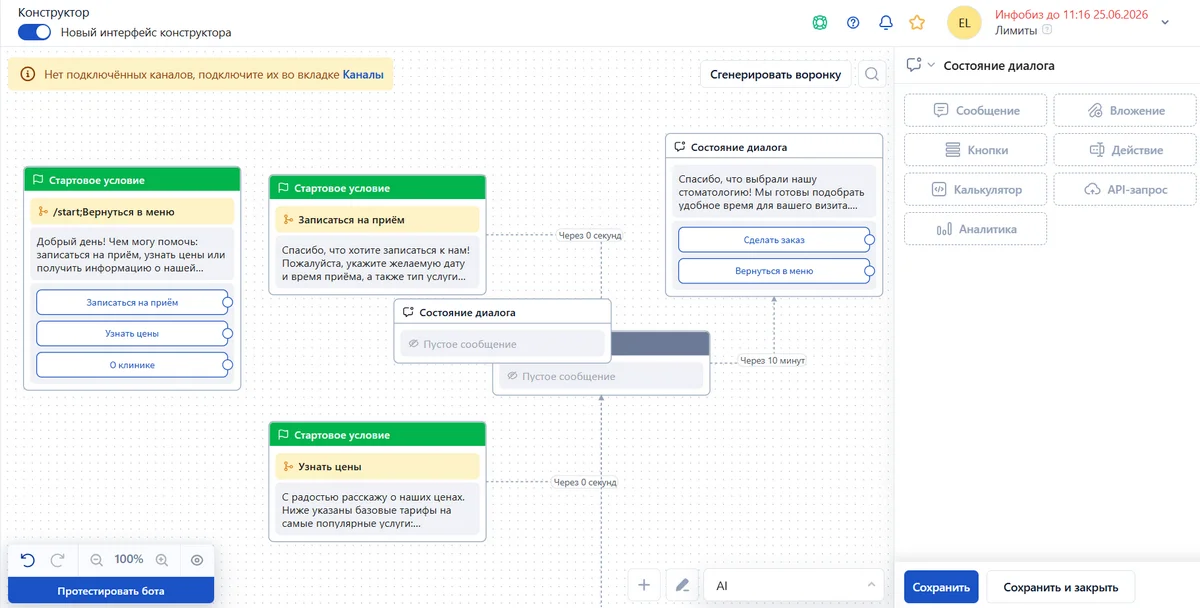Viewport: 1200px width, 608px height.
Task: Click the search magnifier on canvas
Action: pyautogui.click(x=872, y=74)
